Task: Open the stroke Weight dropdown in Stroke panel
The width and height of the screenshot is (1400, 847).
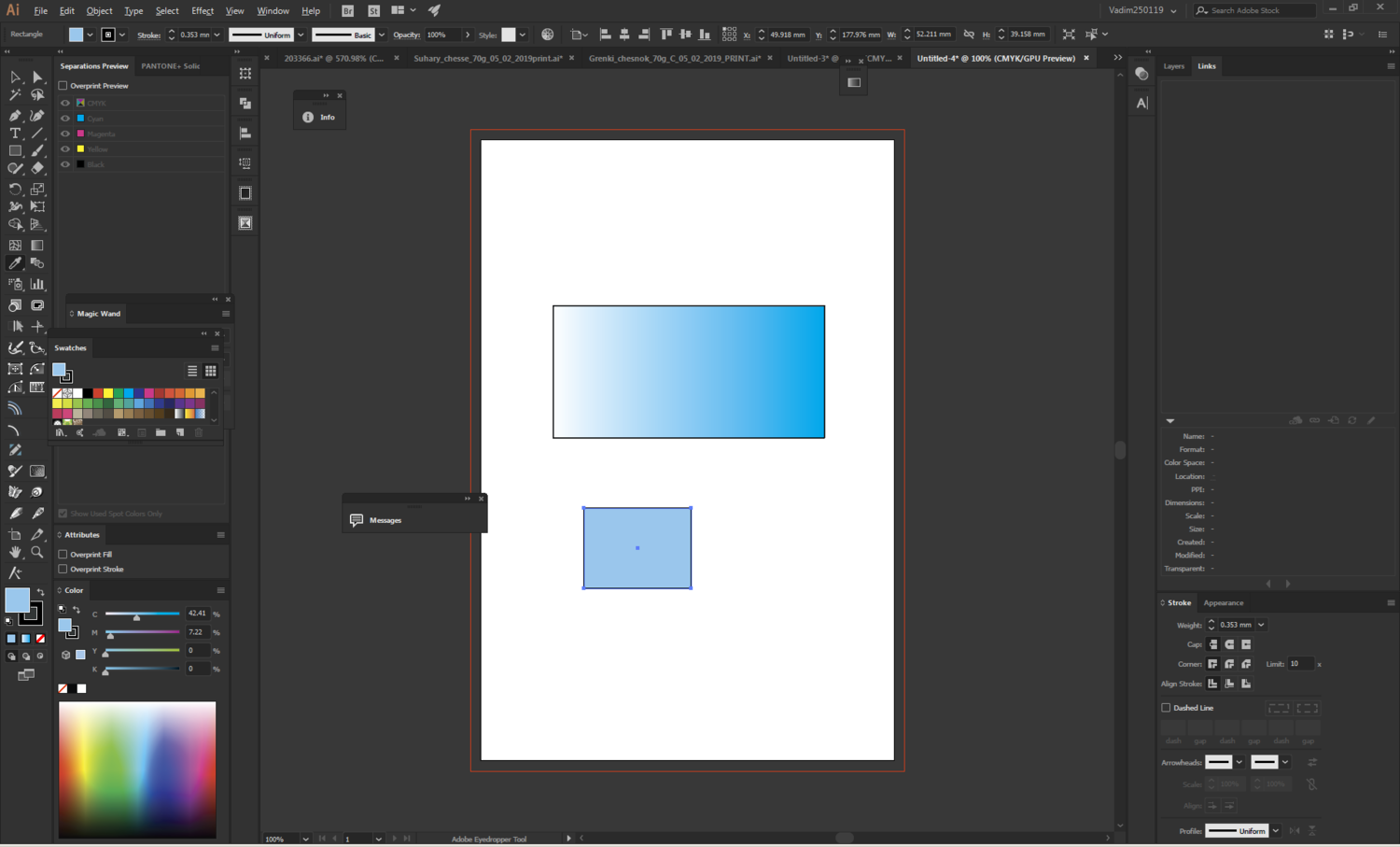Action: [x=1261, y=625]
